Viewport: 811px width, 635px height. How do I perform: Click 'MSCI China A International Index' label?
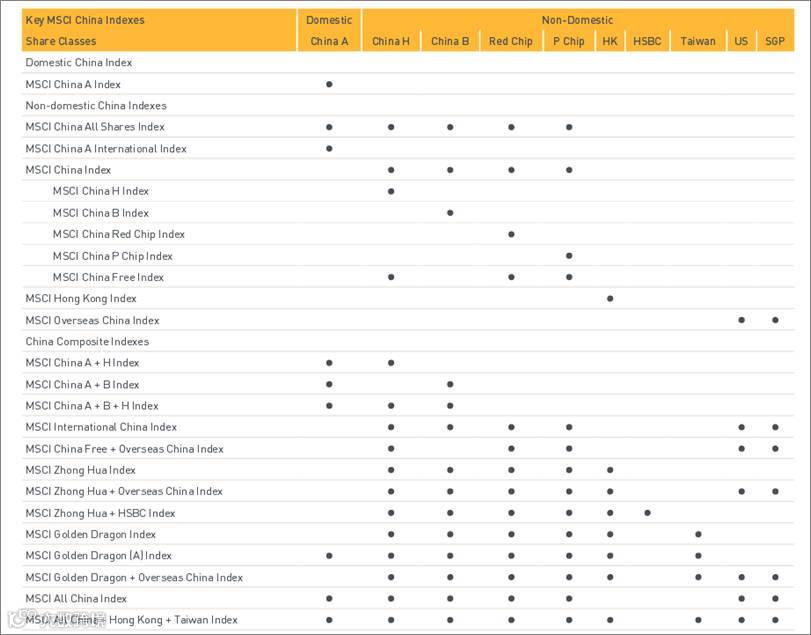pyautogui.click(x=106, y=149)
